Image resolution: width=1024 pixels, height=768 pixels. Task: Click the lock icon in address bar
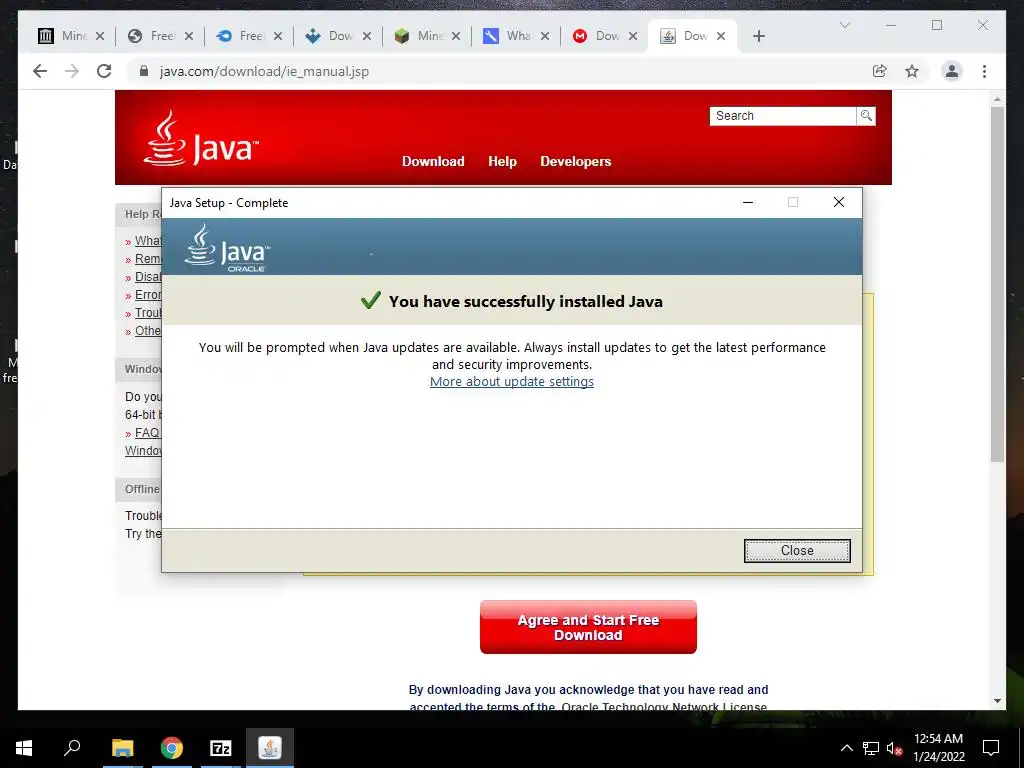(144, 71)
